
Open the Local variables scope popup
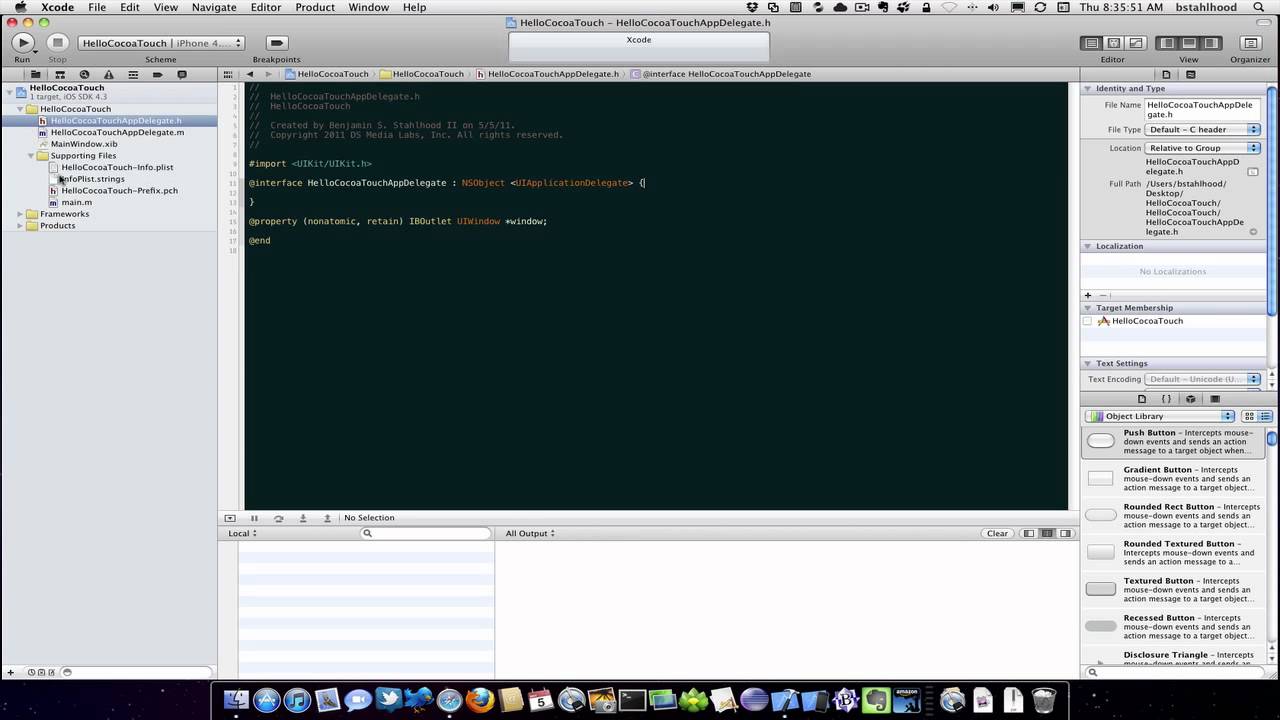point(242,533)
